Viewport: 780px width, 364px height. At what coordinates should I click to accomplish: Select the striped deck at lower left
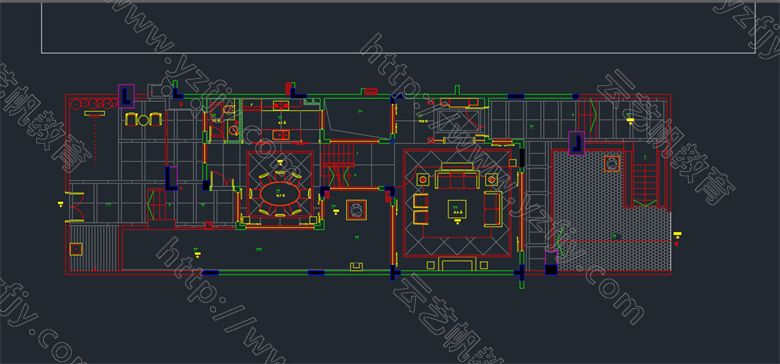[94, 248]
